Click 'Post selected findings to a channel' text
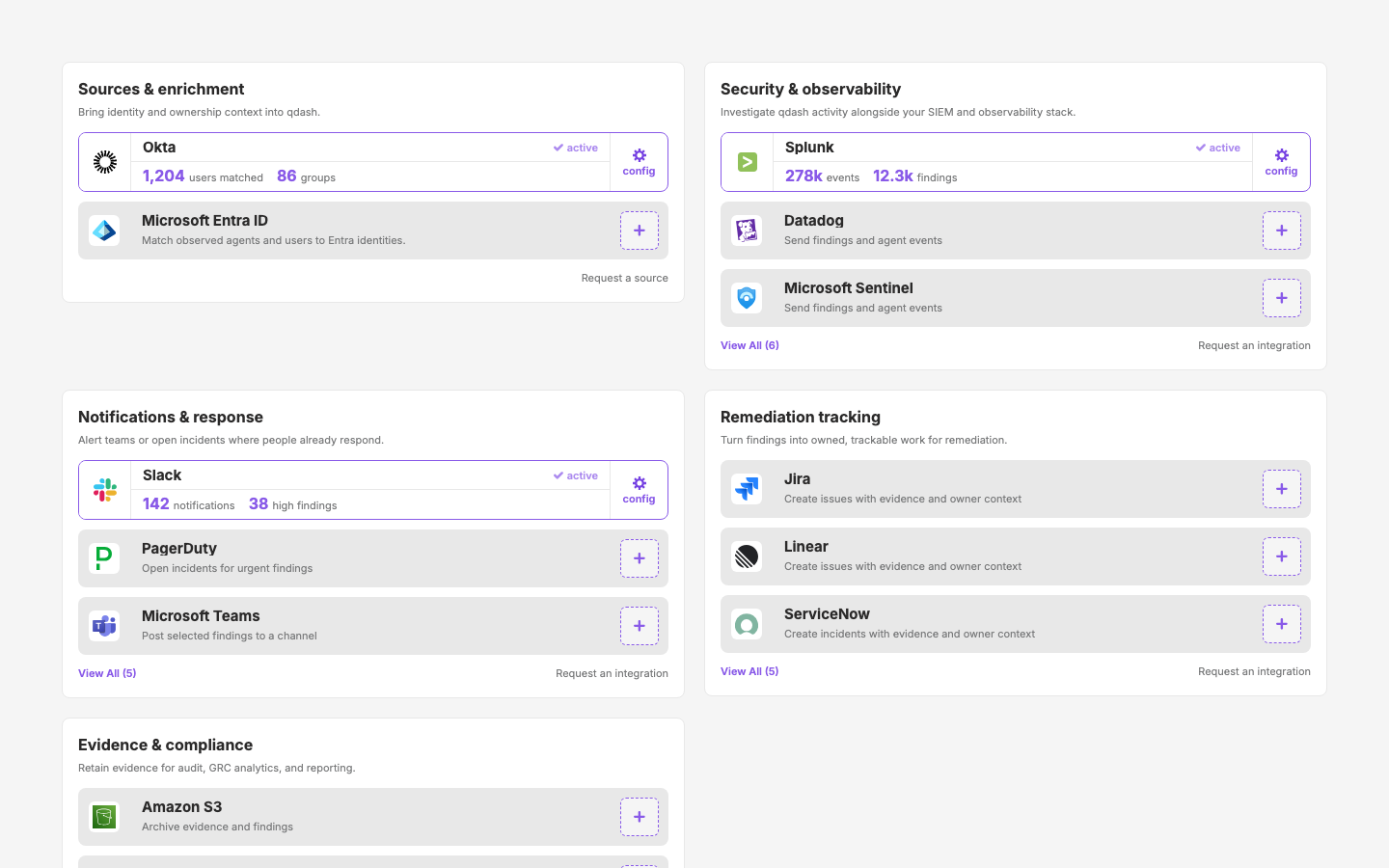The height and width of the screenshot is (868, 1389). pos(229,636)
